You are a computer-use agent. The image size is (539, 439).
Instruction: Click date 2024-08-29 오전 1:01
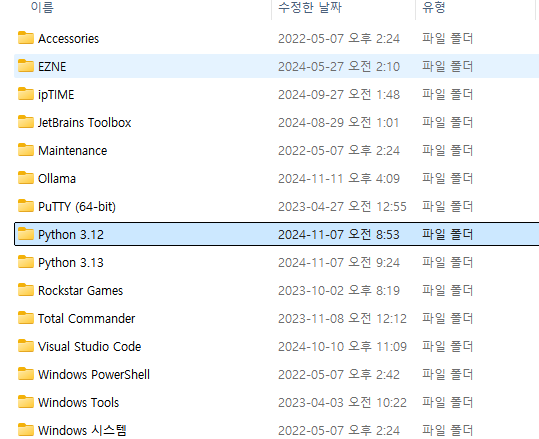(339, 122)
